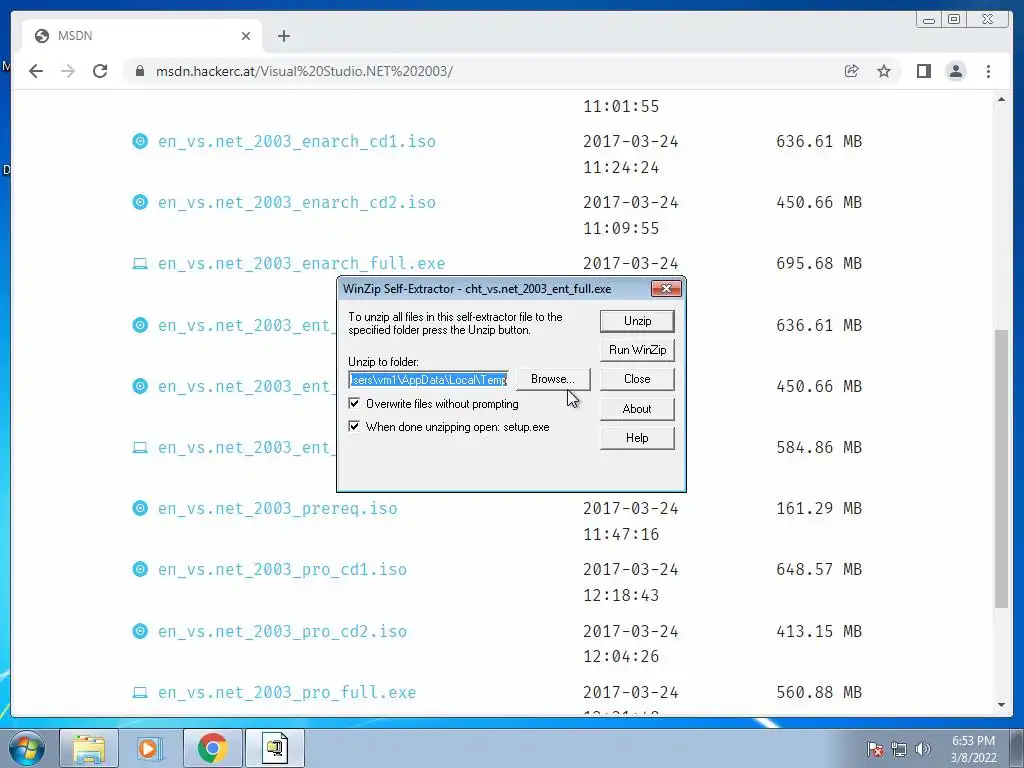Click the 560.88 MB size text
Screen dimensions: 1024x768
[819, 692]
